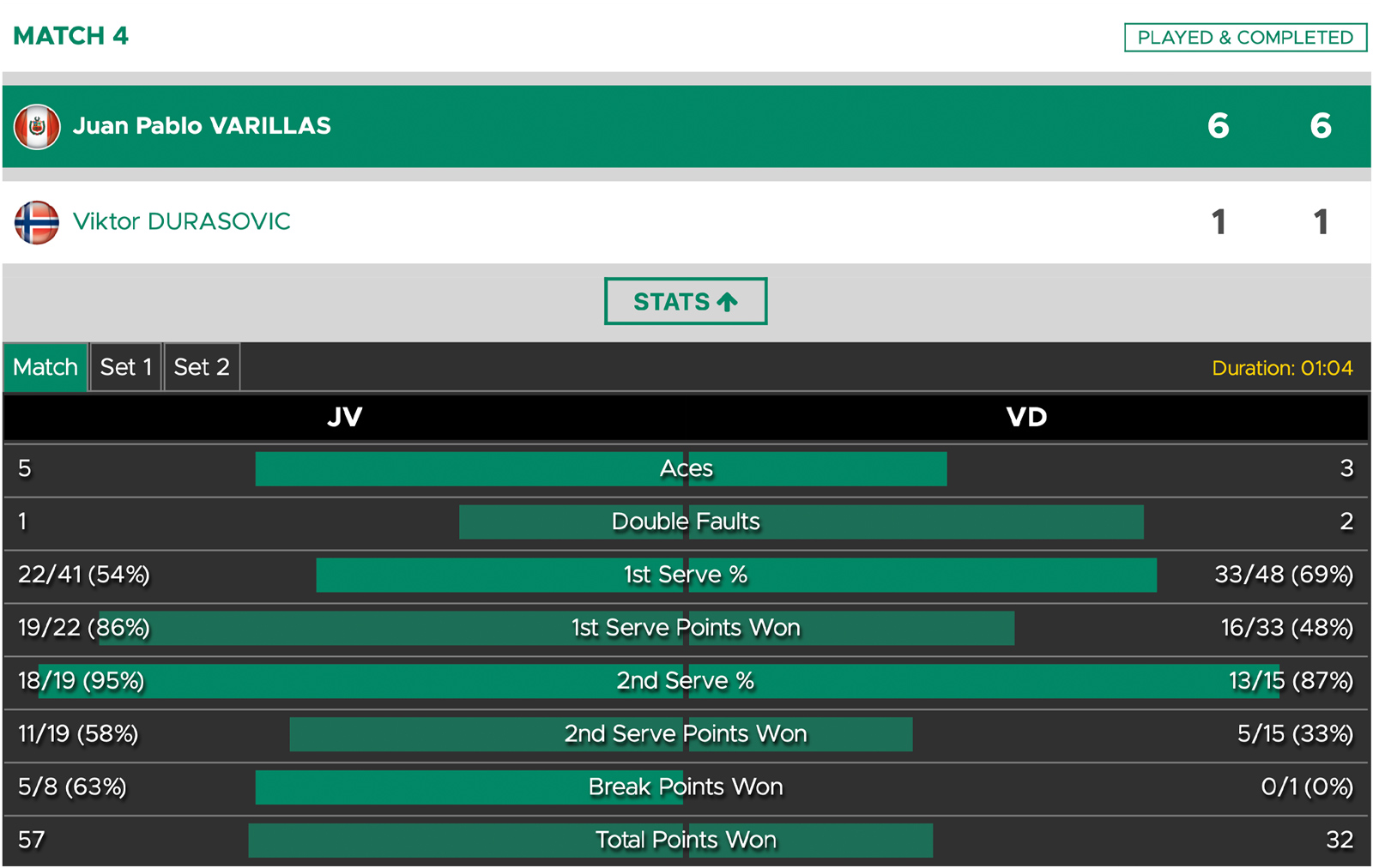Click the Peru flag icon beside Varillas
Screen dimensions: 1373x868
click(x=37, y=127)
